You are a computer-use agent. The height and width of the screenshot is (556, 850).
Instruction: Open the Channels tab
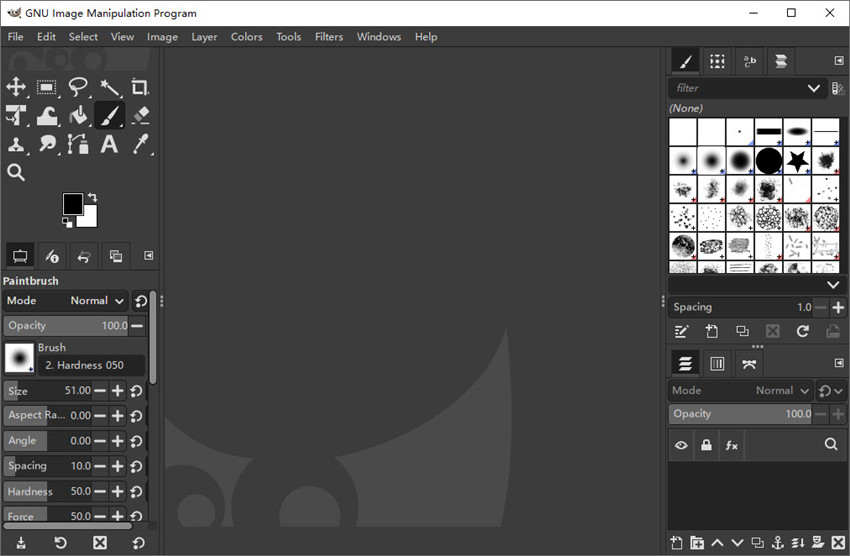(717, 364)
